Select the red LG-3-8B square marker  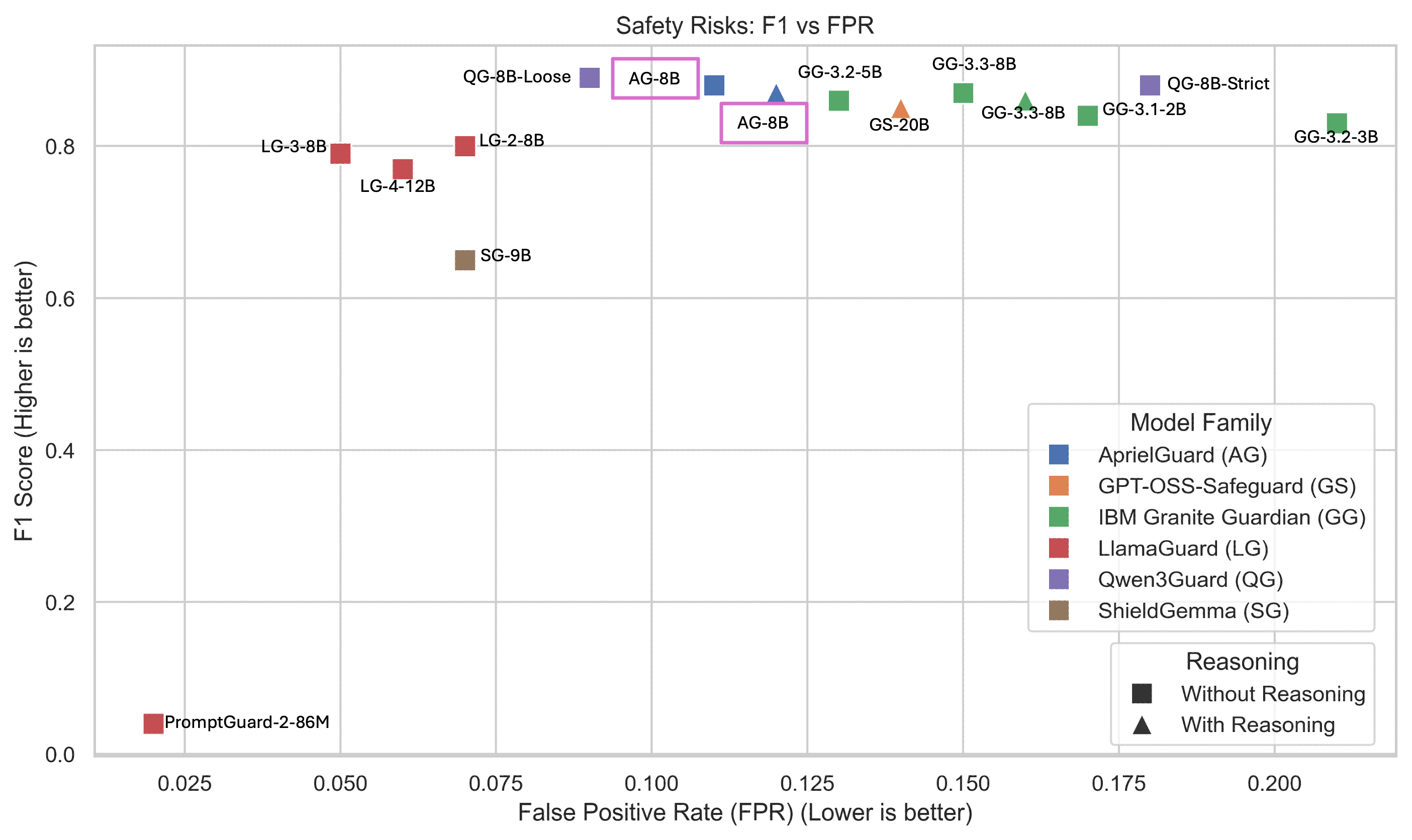[340, 153]
